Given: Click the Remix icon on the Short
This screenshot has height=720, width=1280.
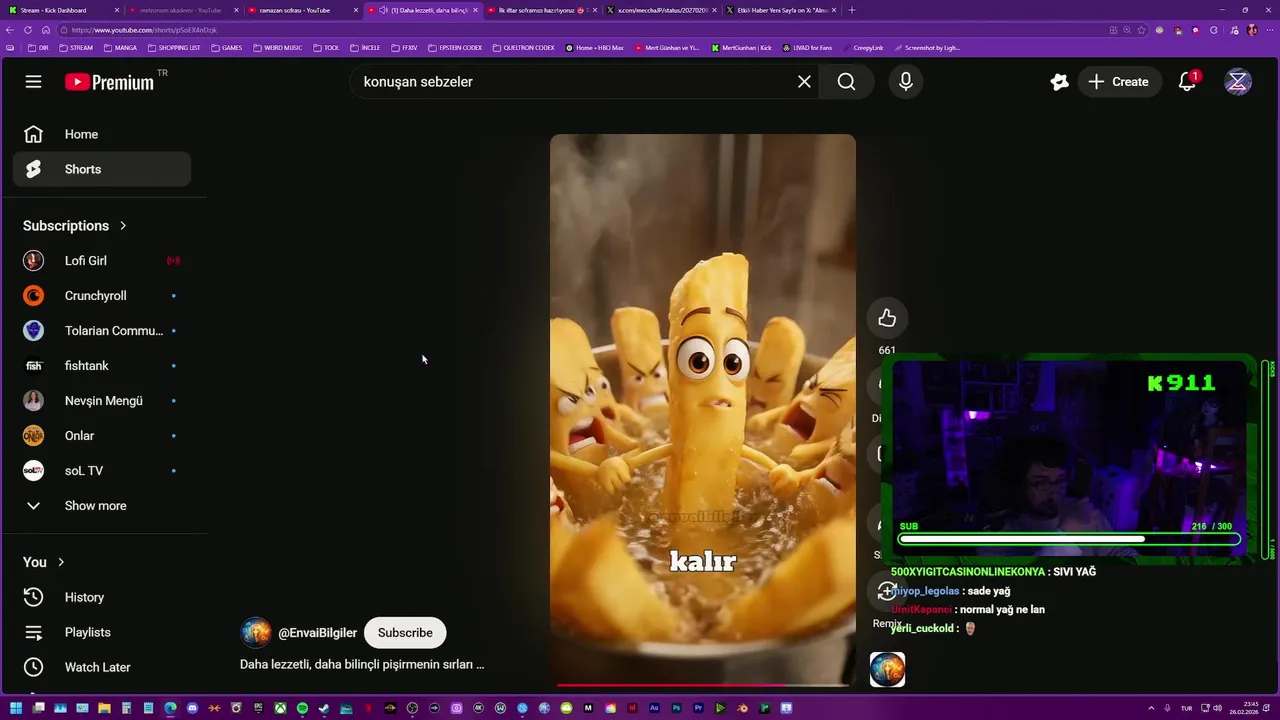Looking at the screenshot, I should [x=887, y=591].
